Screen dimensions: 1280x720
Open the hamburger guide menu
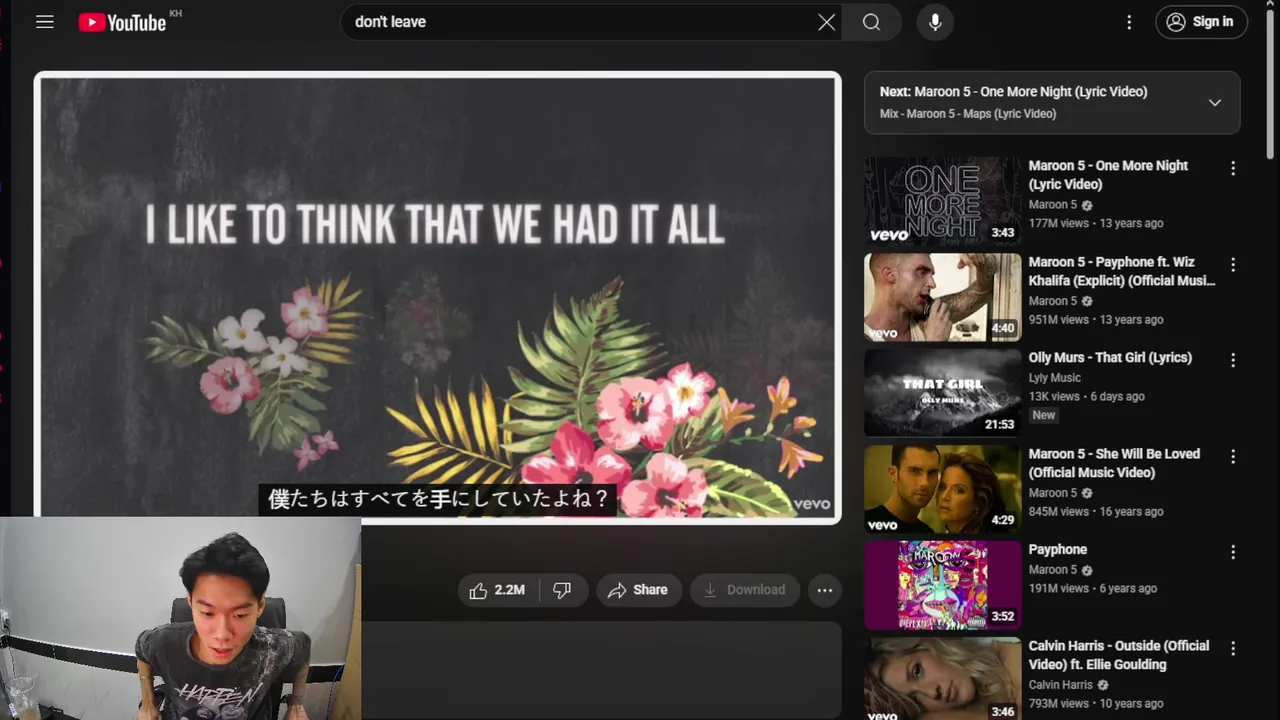click(x=45, y=22)
